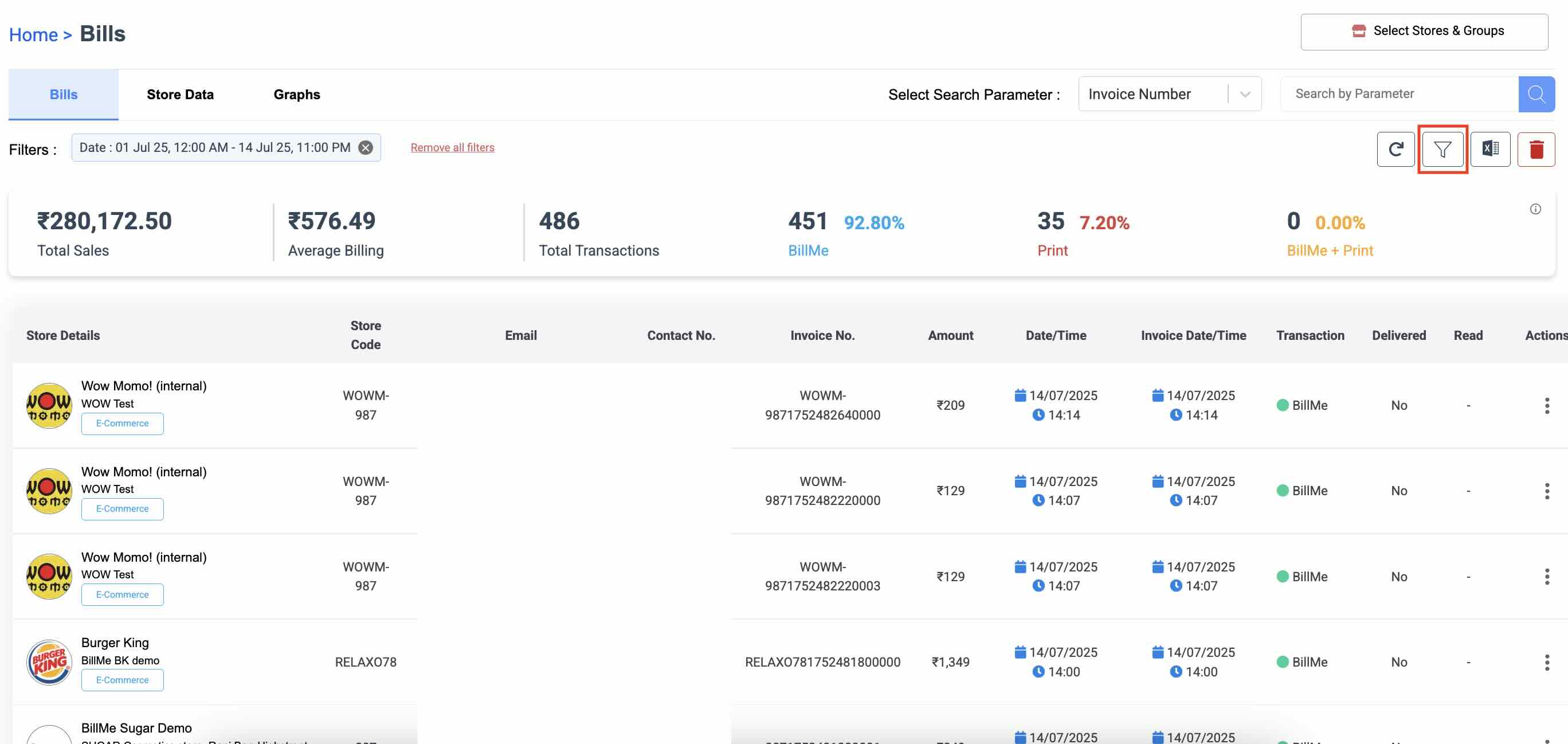1568x744 pixels.
Task: Click the blue search magnifier button
Action: pos(1536,95)
